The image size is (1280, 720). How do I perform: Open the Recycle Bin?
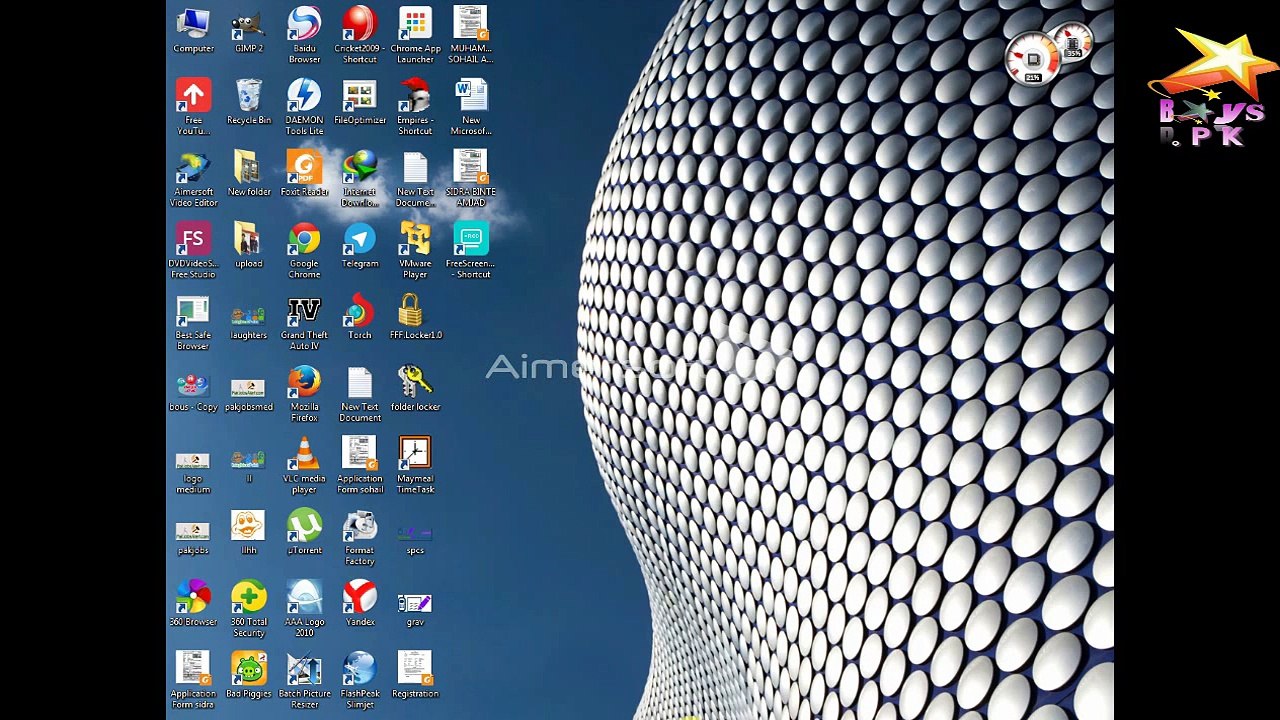248,102
